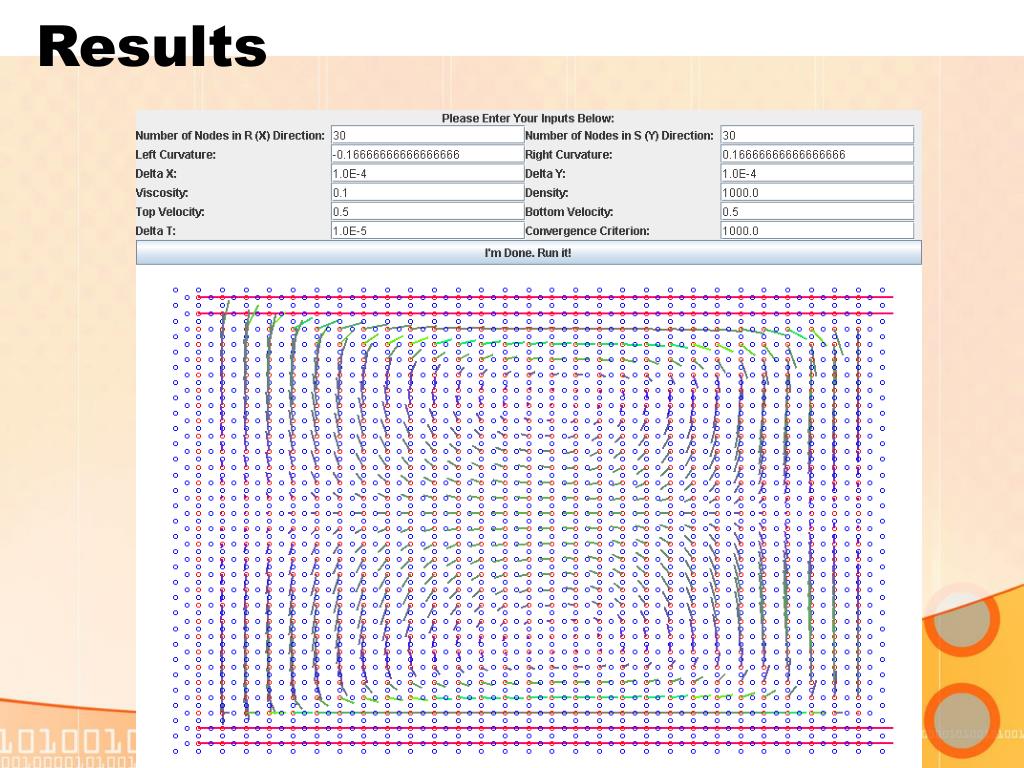Click the 'Right Curvature:' label
The width and height of the screenshot is (1024, 768).
coord(569,155)
